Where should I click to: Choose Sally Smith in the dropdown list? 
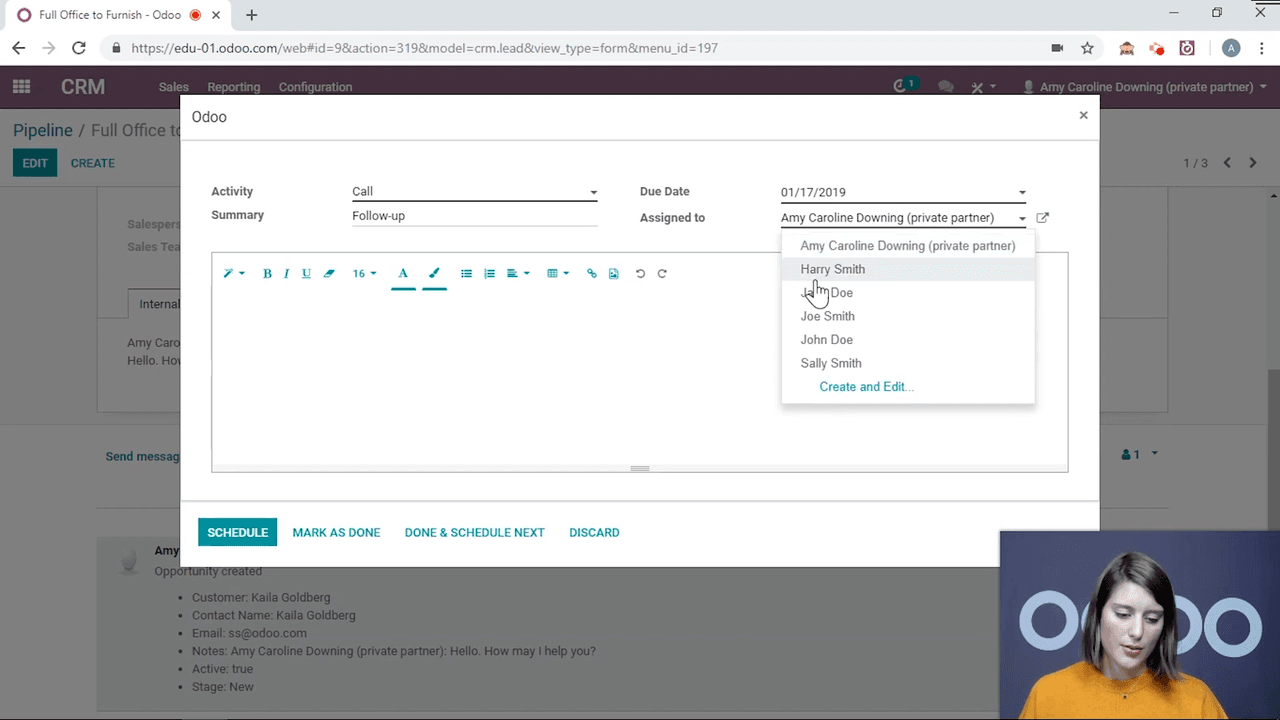pos(830,363)
